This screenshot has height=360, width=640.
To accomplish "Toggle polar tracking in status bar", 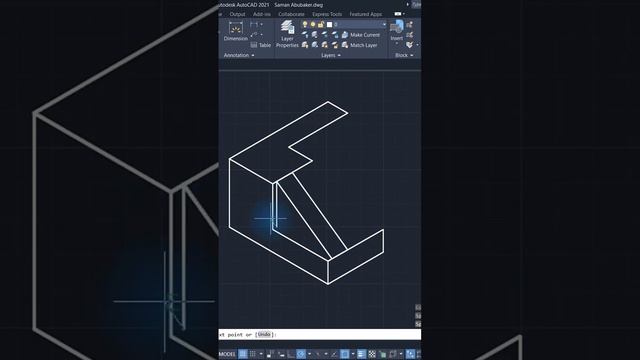I will point(301,354).
